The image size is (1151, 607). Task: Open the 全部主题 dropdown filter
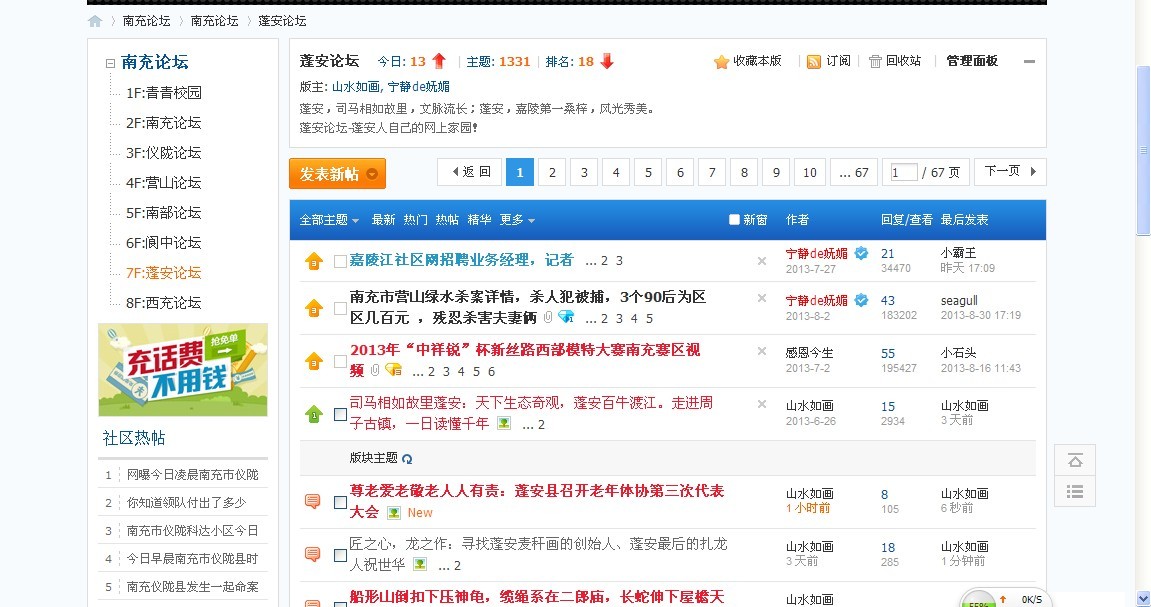329,220
